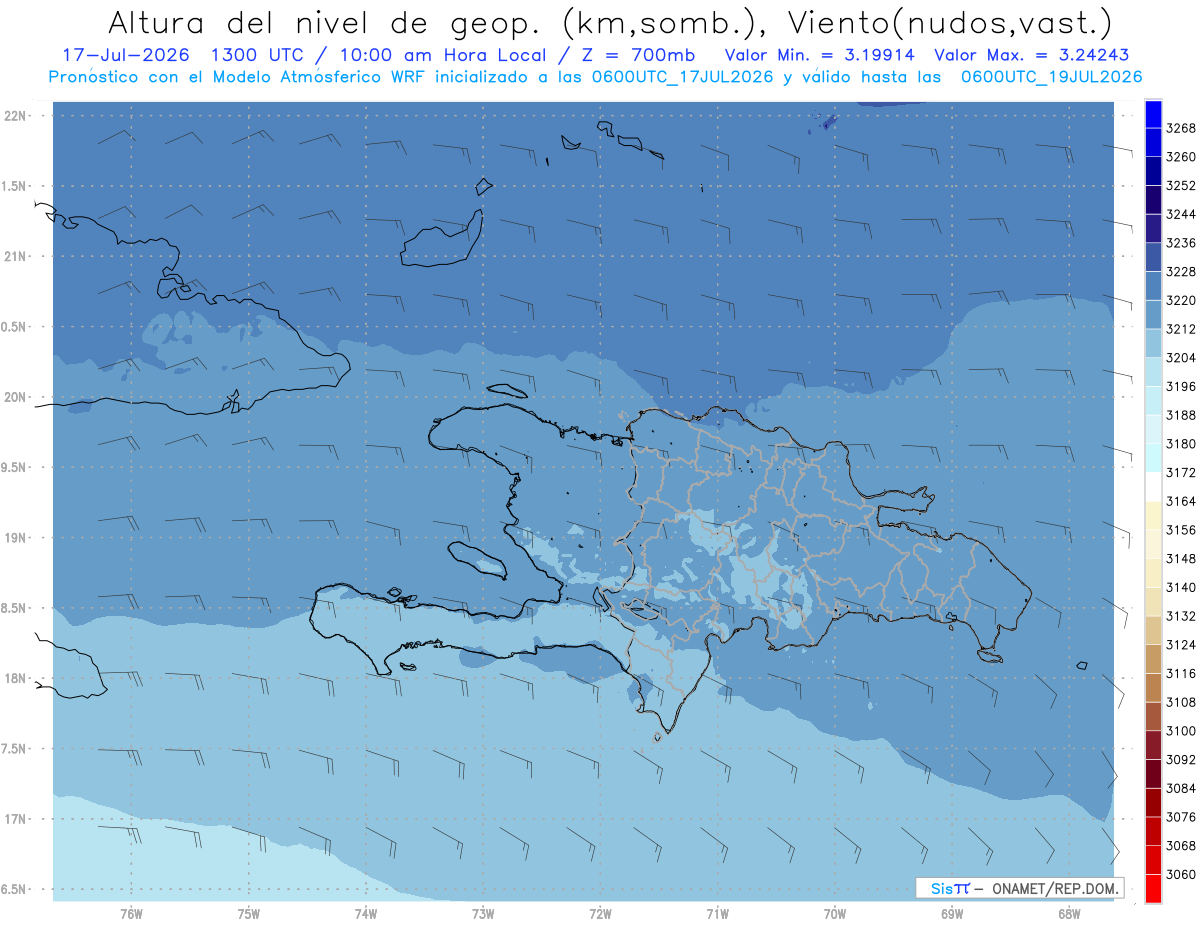This screenshot has height=927, width=1200.
Task: Click the colorbar value '3092'
Action: click(x=1181, y=760)
